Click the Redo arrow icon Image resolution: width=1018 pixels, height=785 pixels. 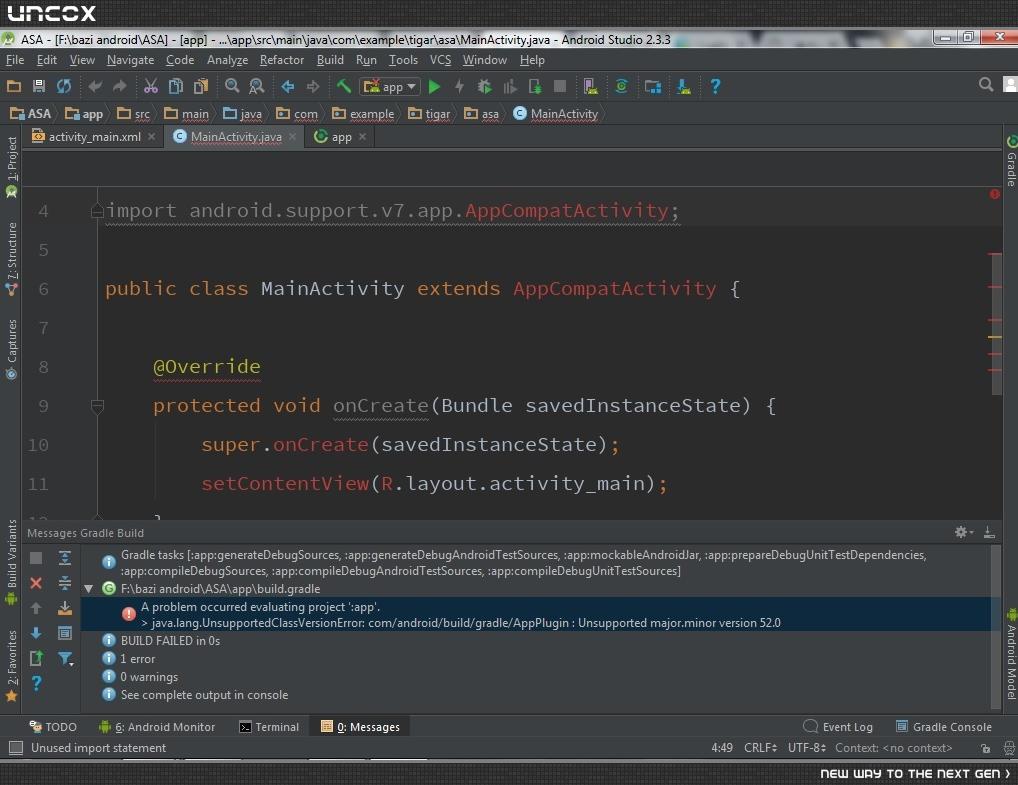pyautogui.click(x=119, y=86)
